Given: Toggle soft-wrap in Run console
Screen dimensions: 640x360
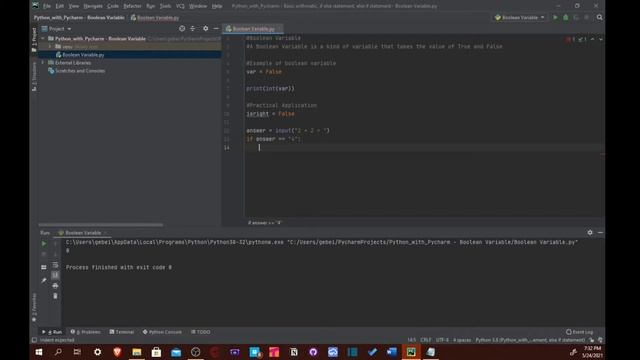Looking at the screenshot, I should [x=55, y=265].
